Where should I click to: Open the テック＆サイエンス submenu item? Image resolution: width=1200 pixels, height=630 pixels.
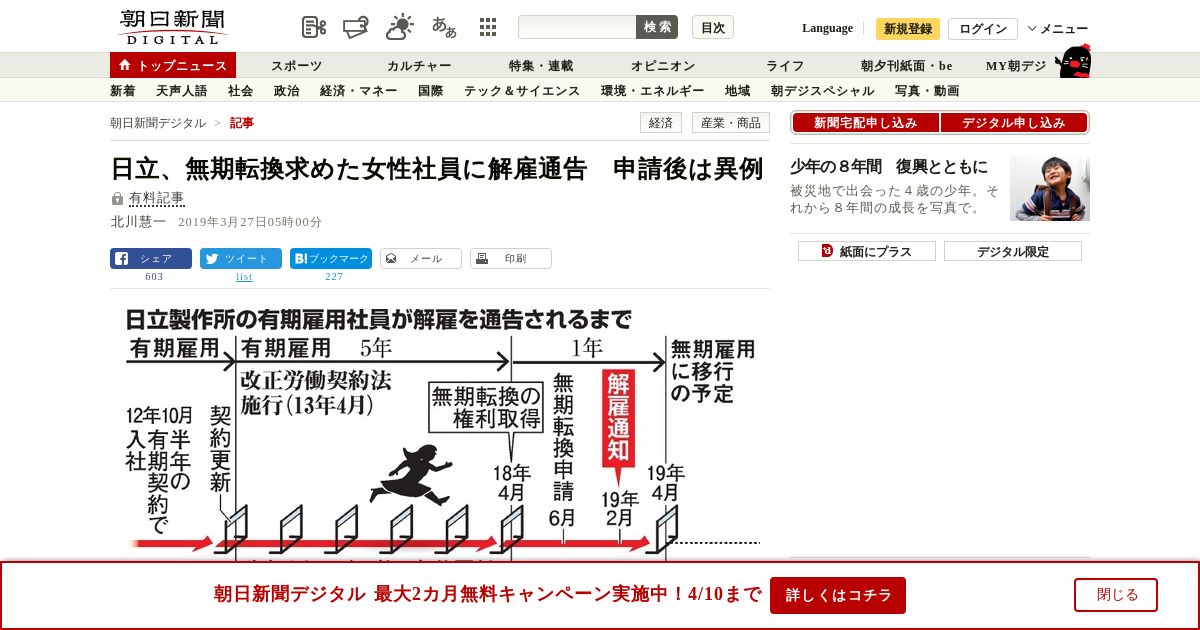coord(522,91)
